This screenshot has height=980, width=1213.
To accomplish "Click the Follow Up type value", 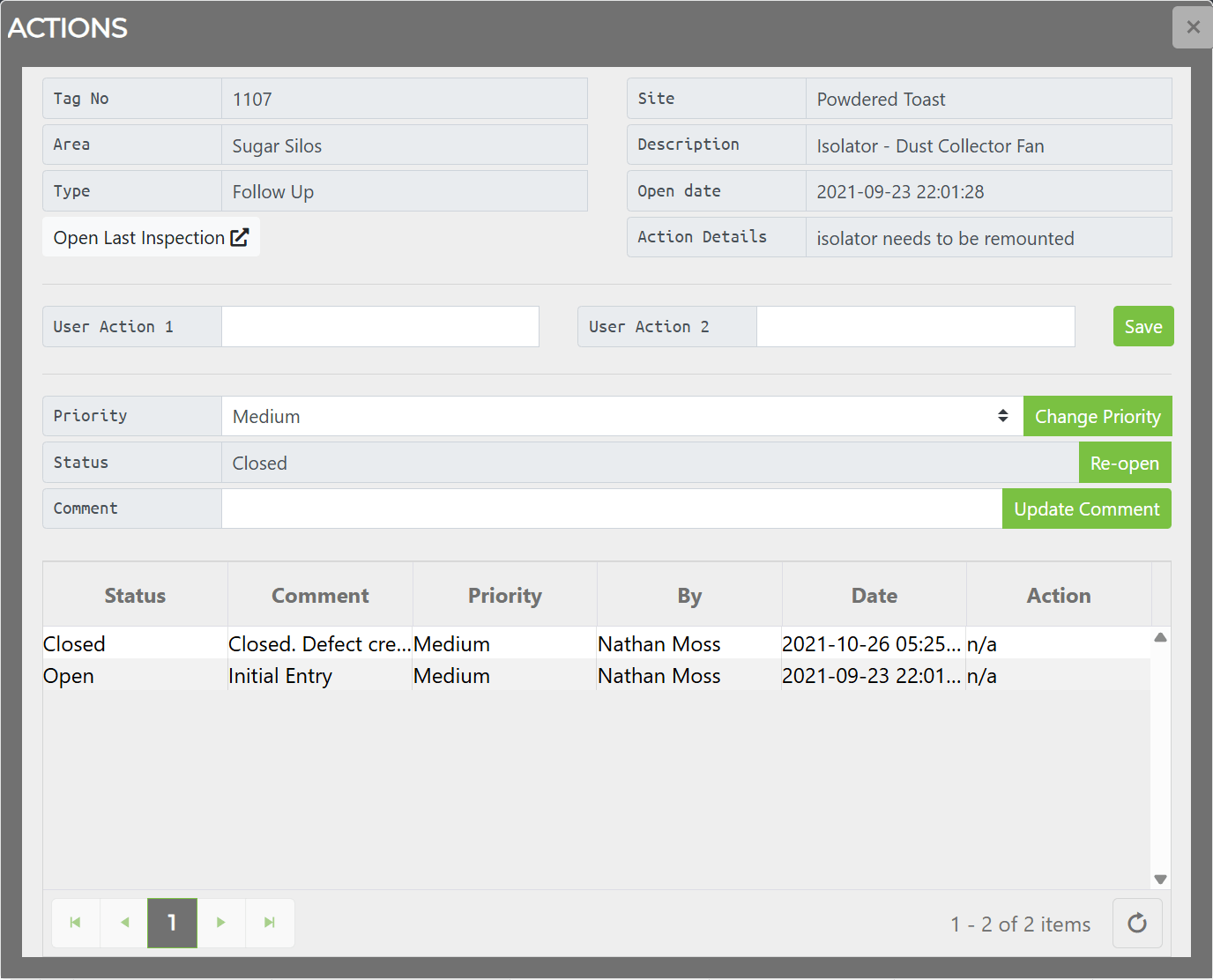I will 405,191.
